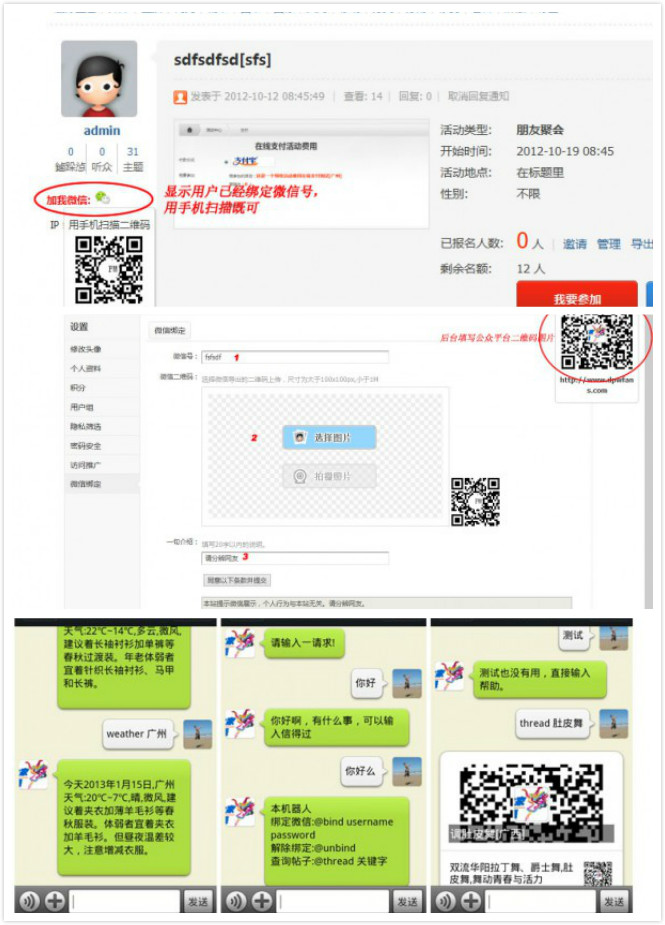Open large QR image card in thread chat
The width and height of the screenshot is (665, 925).
531,801
